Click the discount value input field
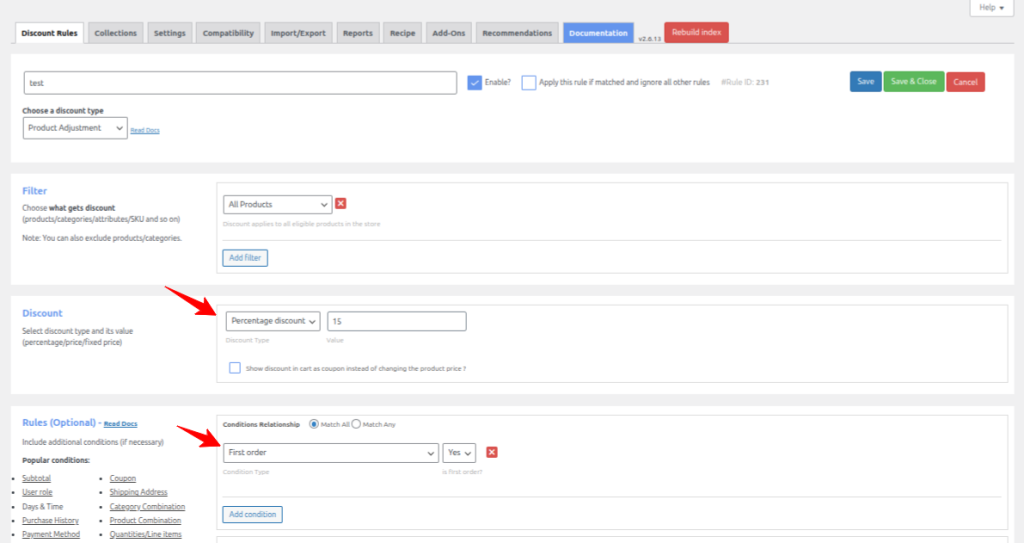1024x543 pixels. click(x=397, y=321)
